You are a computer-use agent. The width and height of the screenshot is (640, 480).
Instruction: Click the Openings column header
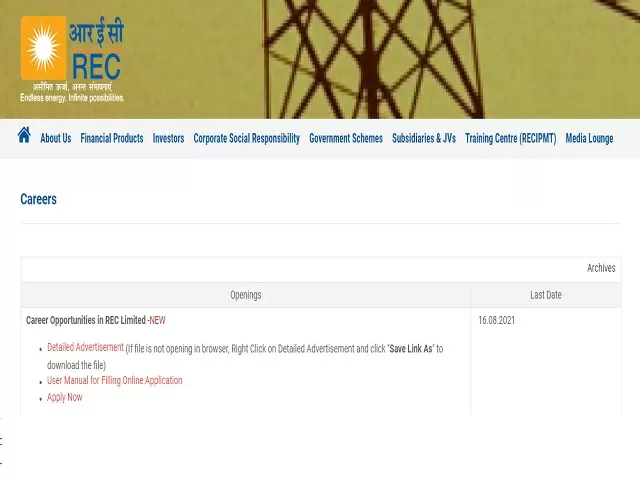pos(246,295)
